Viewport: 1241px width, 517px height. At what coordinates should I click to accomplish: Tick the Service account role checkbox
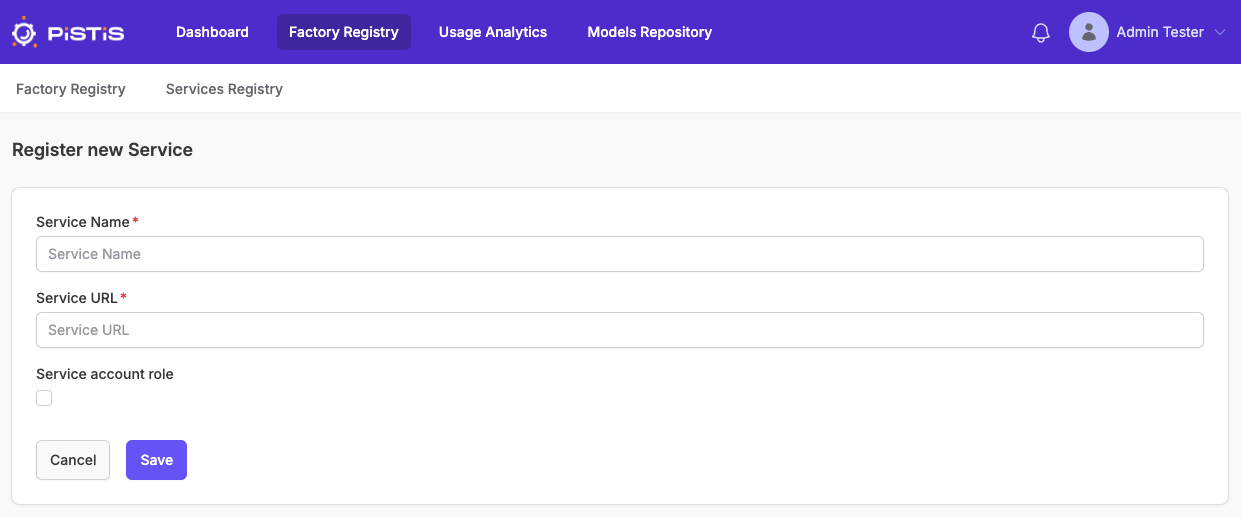pyautogui.click(x=44, y=398)
